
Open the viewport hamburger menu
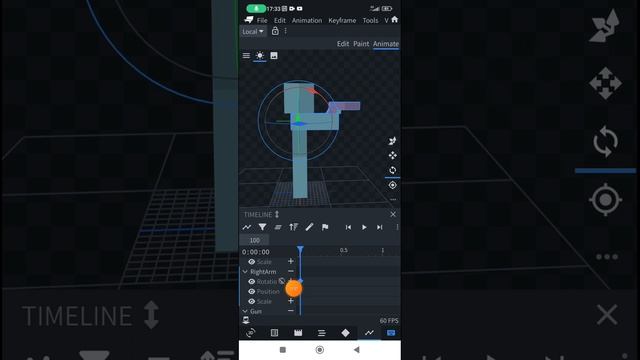point(246,56)
